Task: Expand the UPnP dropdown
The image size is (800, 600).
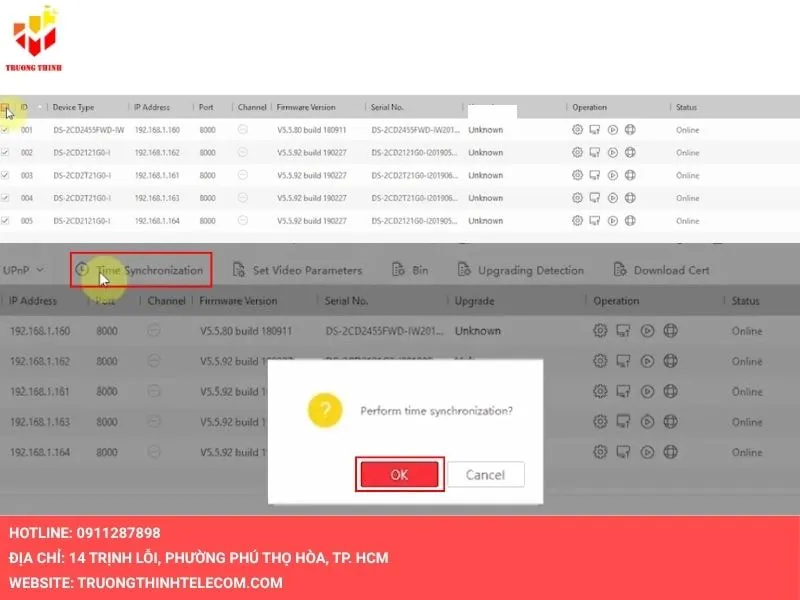Action: tap(40, 270)
